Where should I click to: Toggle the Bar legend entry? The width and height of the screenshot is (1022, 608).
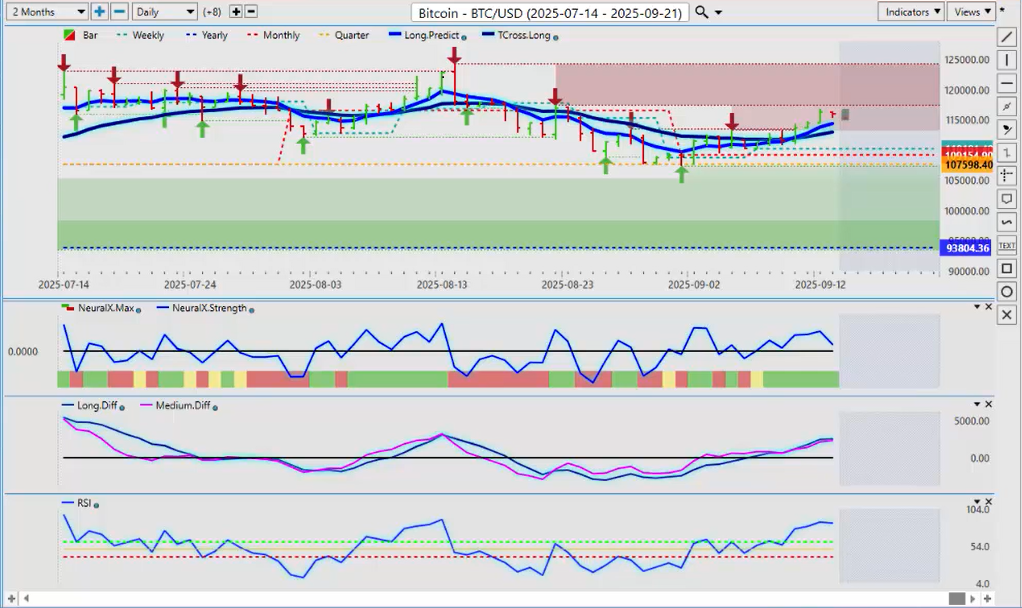coord(81,35)
